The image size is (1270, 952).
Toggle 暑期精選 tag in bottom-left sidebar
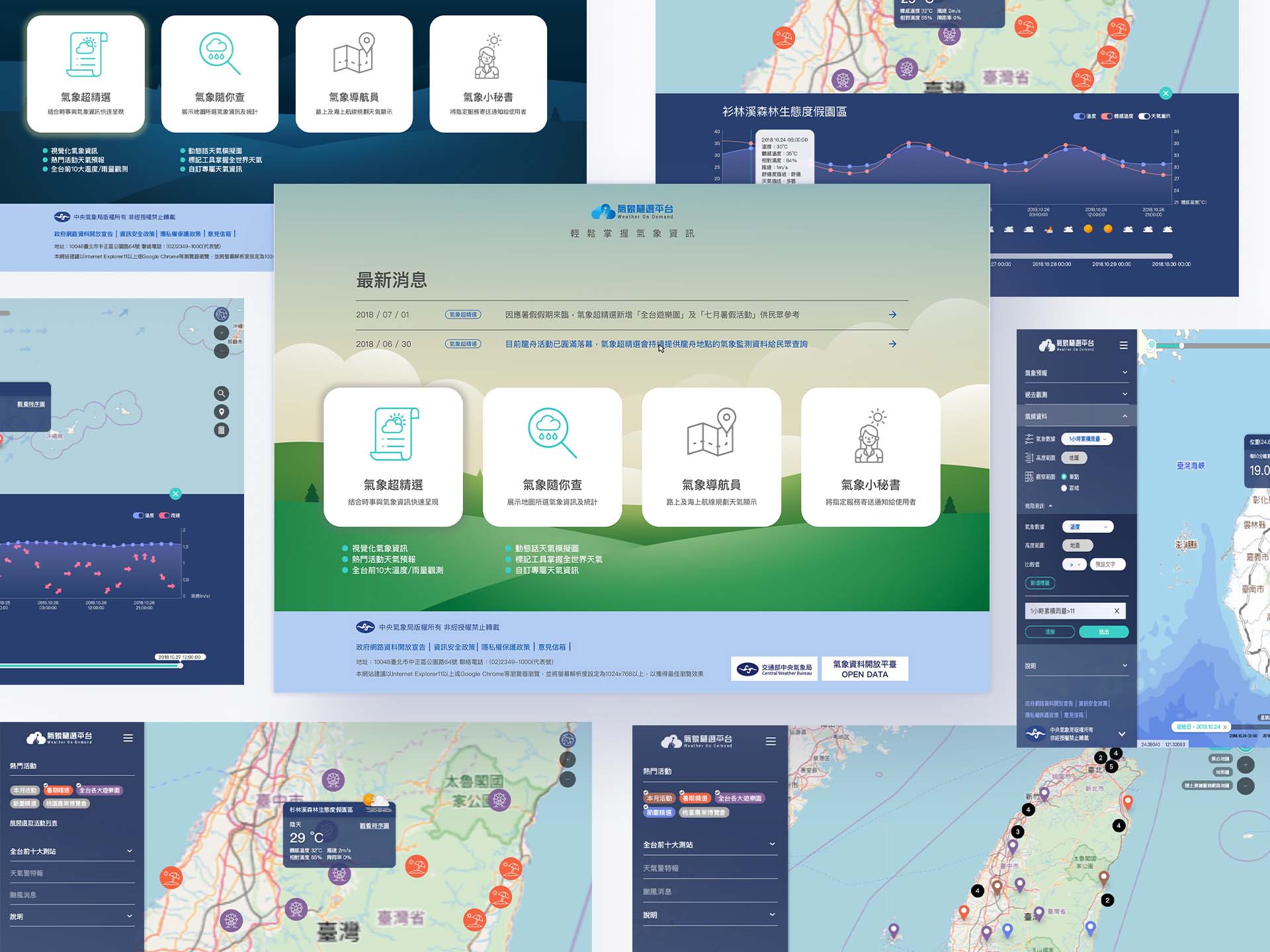58,790
